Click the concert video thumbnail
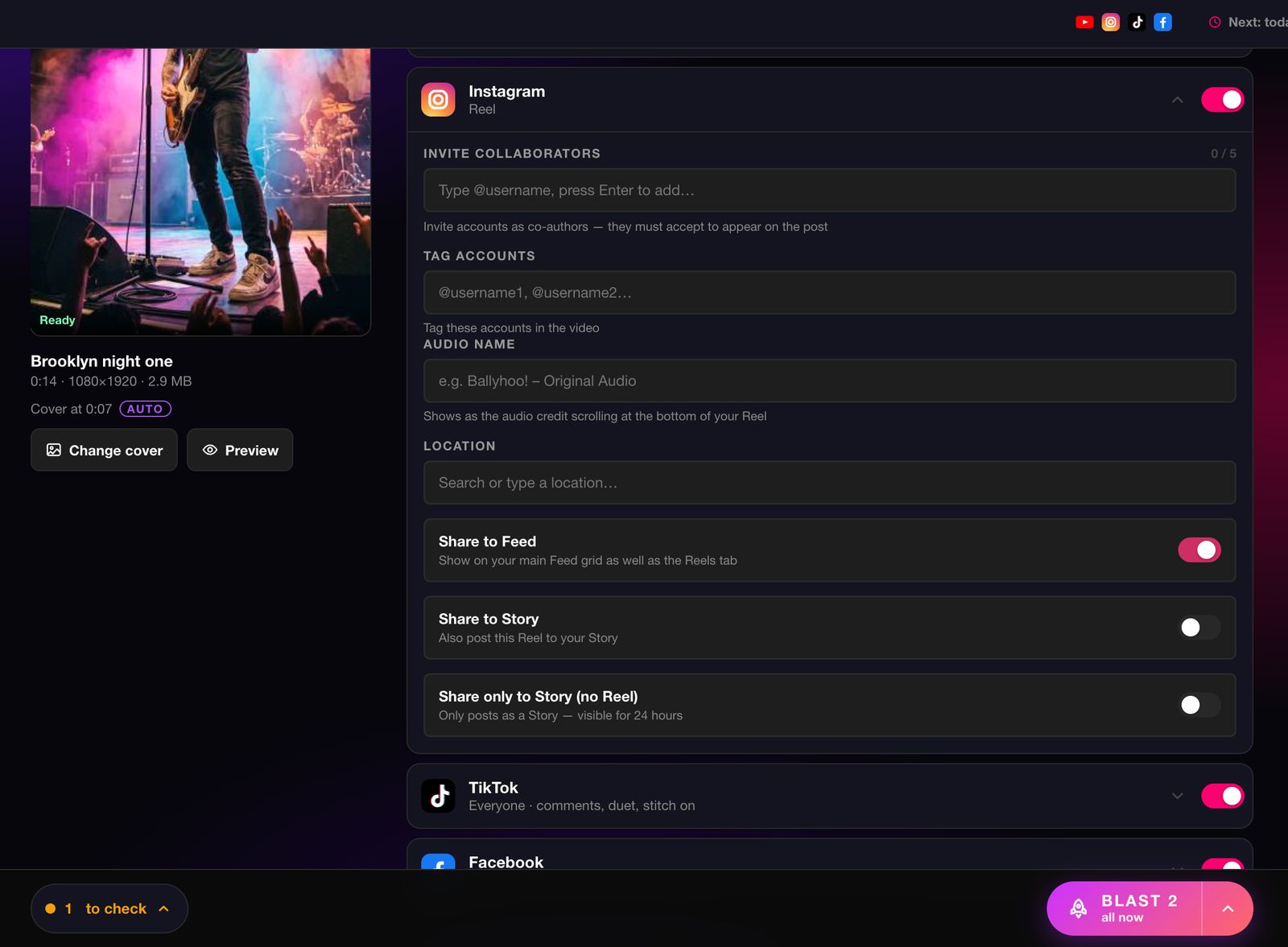Viewport: 1288px width, 947px height. [200, 191]
